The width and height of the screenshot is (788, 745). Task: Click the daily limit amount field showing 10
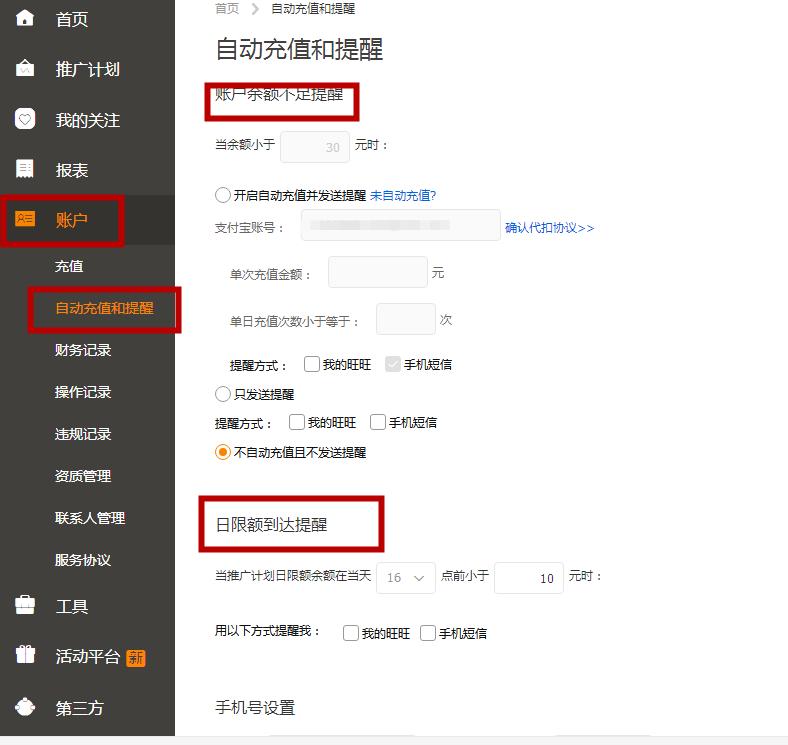click(x=529, y=578)
